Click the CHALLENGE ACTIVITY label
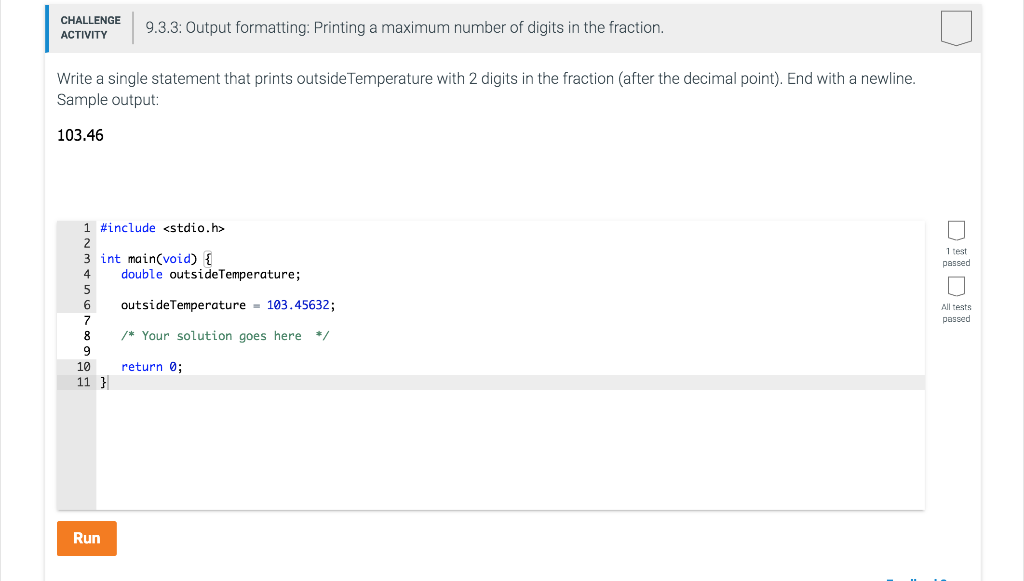This screenshot has width=1024, height=581. [90, 27]
